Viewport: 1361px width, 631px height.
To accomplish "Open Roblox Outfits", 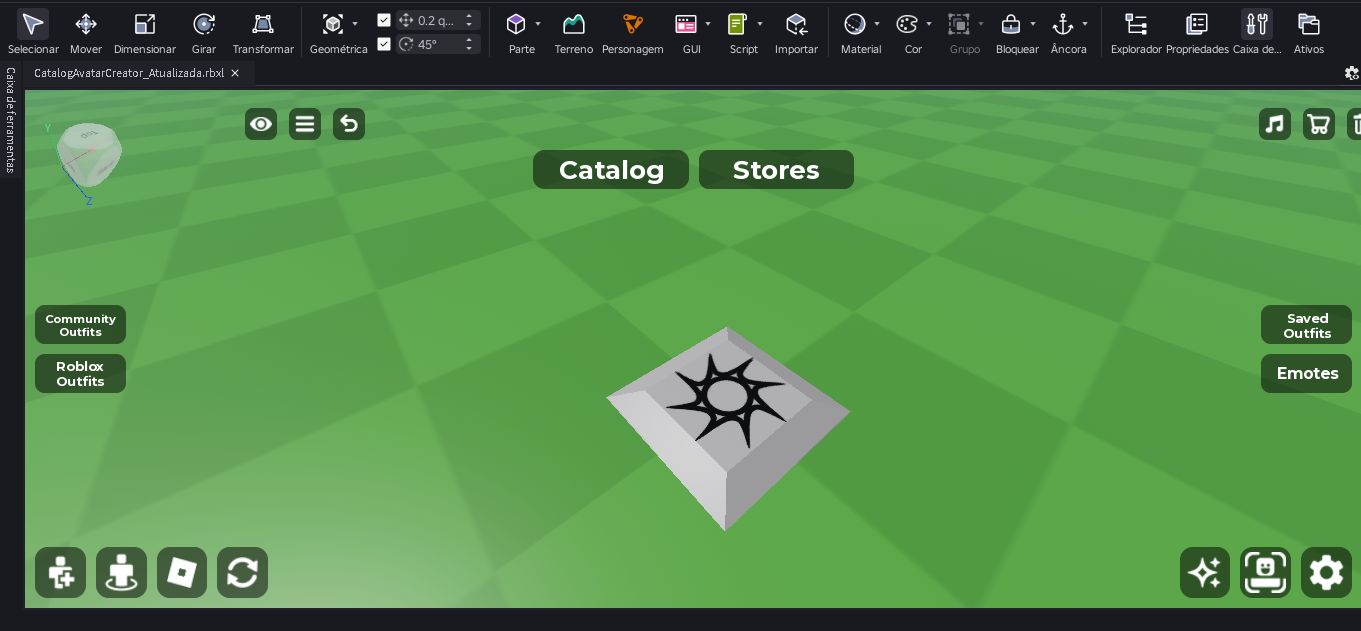I will point(80,373).
